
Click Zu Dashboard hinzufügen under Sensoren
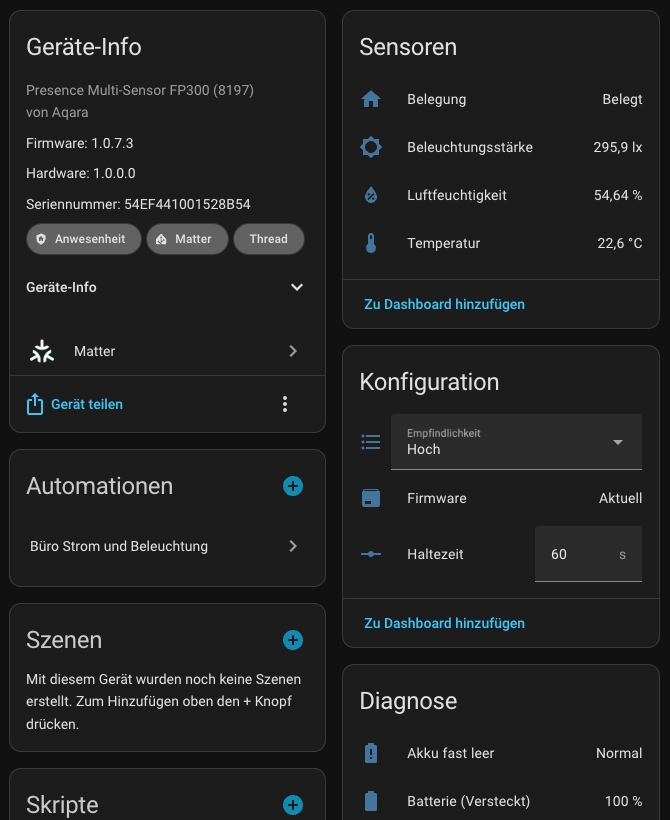pos(443,304)
